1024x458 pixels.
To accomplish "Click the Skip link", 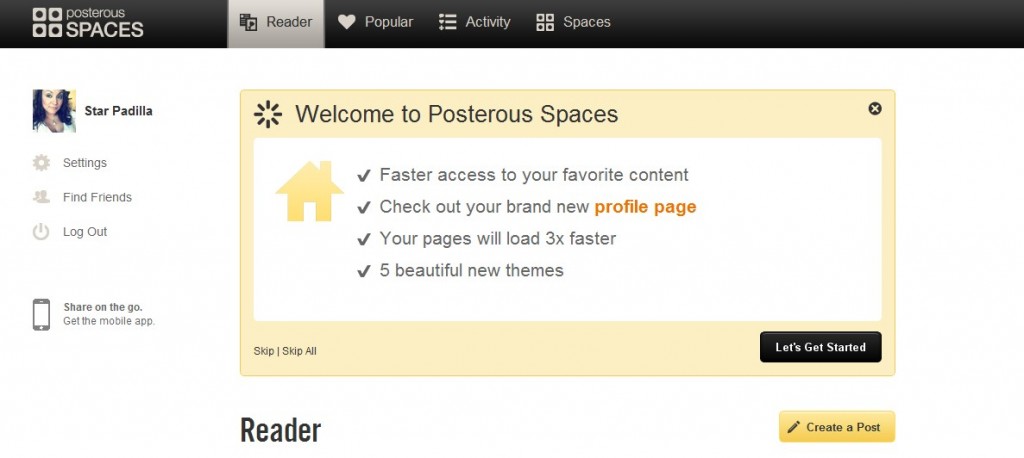I will click(x=264, y=351).
